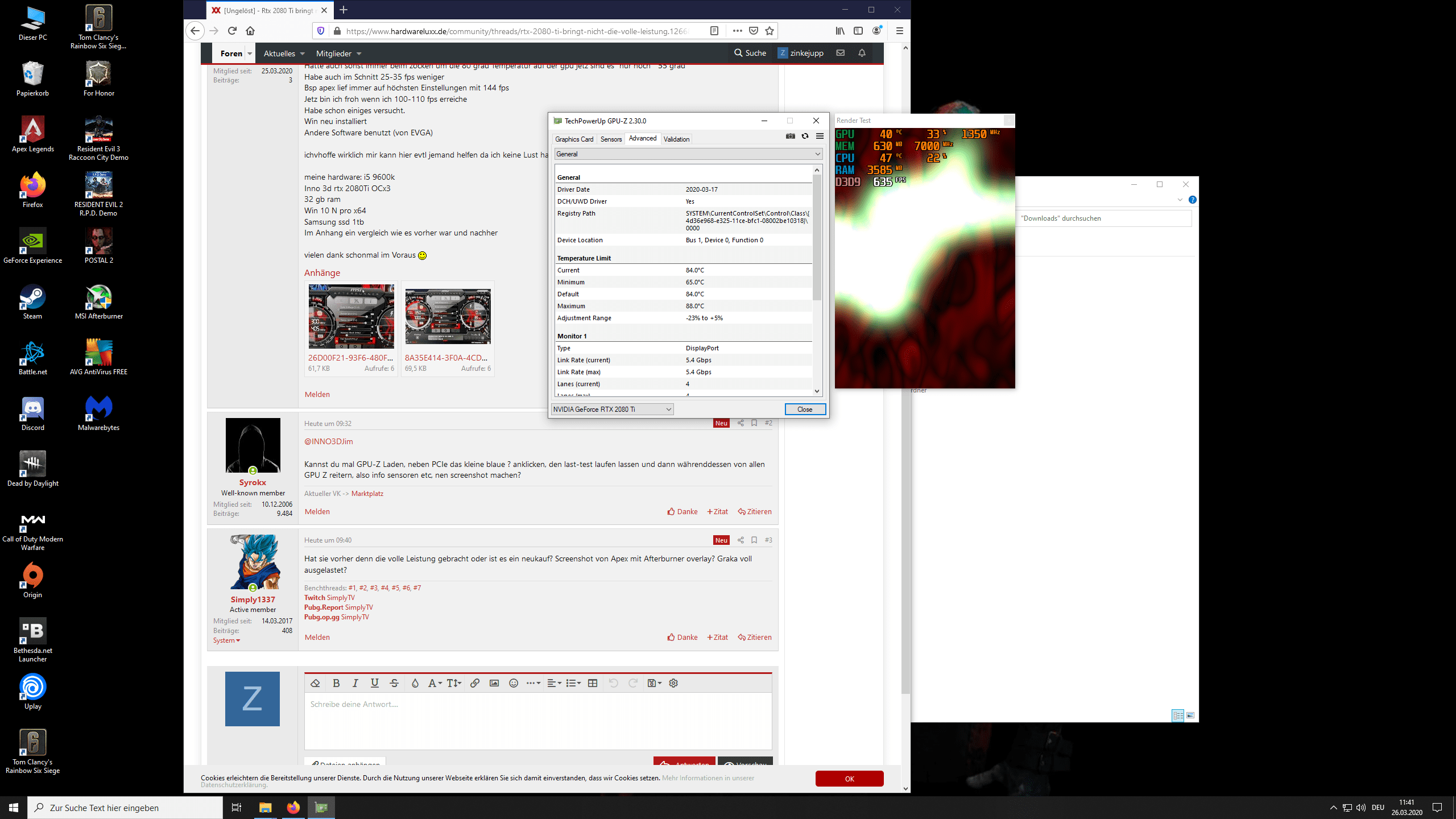Switch to Validation tab in GPU-Z
The height and width of the screenshot is (819, 1456).
676,139
